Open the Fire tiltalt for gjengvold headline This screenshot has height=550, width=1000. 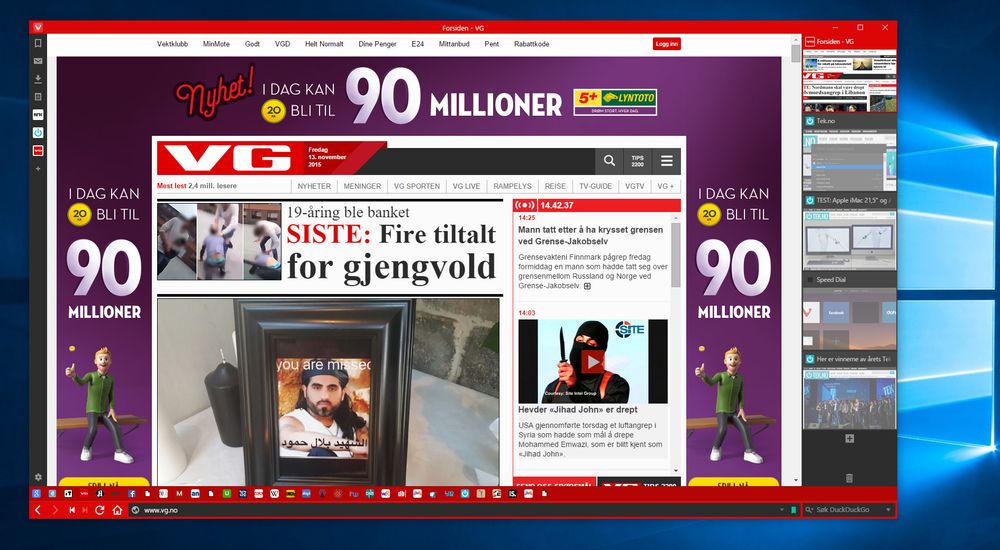point(391,251)
